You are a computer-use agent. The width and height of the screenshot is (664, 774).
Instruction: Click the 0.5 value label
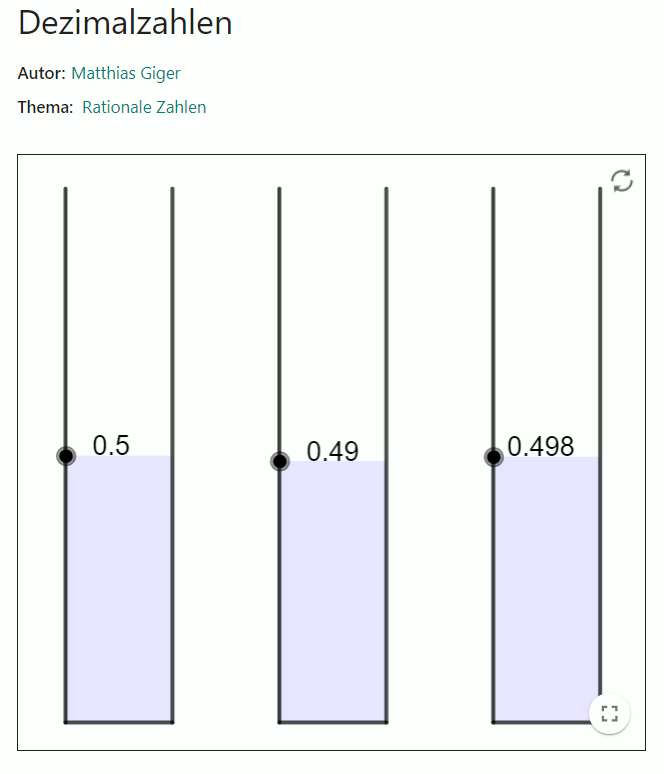pyautogui.click(x=111, y=445)
